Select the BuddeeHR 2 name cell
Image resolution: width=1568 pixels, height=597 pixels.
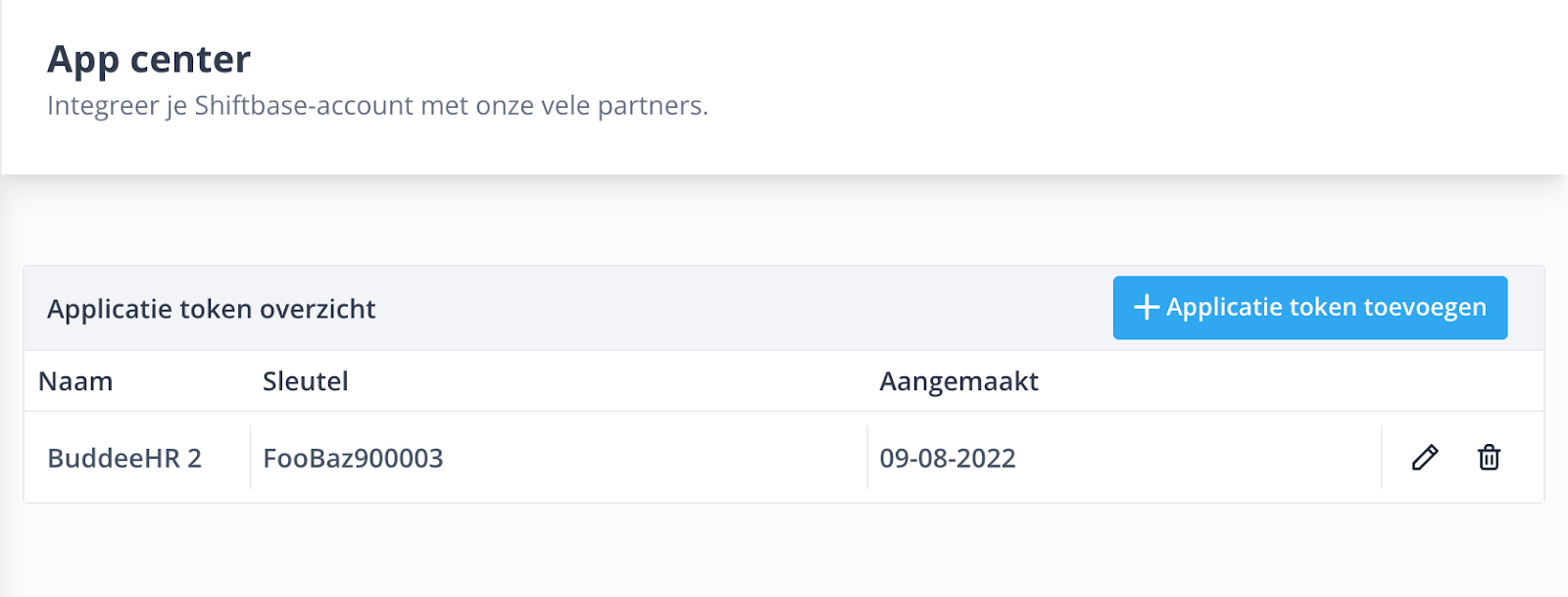pyautogui.click(x=124, y=458)
